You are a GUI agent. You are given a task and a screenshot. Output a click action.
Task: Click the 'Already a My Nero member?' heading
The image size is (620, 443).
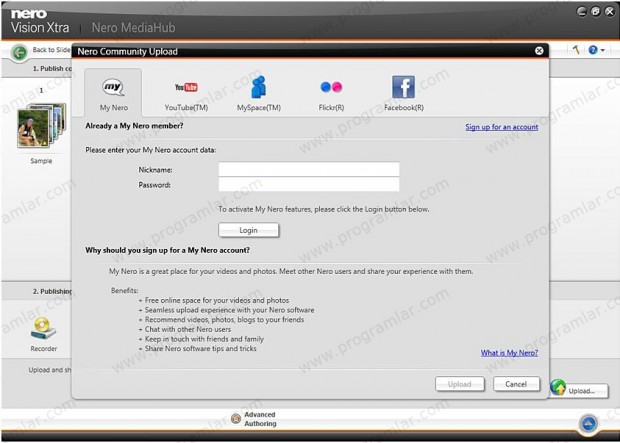click(134, 126)
